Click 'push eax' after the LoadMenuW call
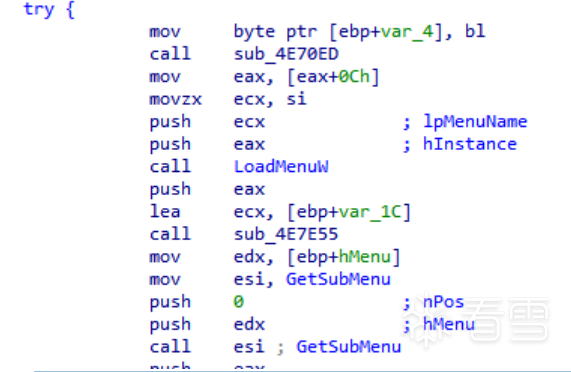The image size is (571, 372). coord(207,189)
